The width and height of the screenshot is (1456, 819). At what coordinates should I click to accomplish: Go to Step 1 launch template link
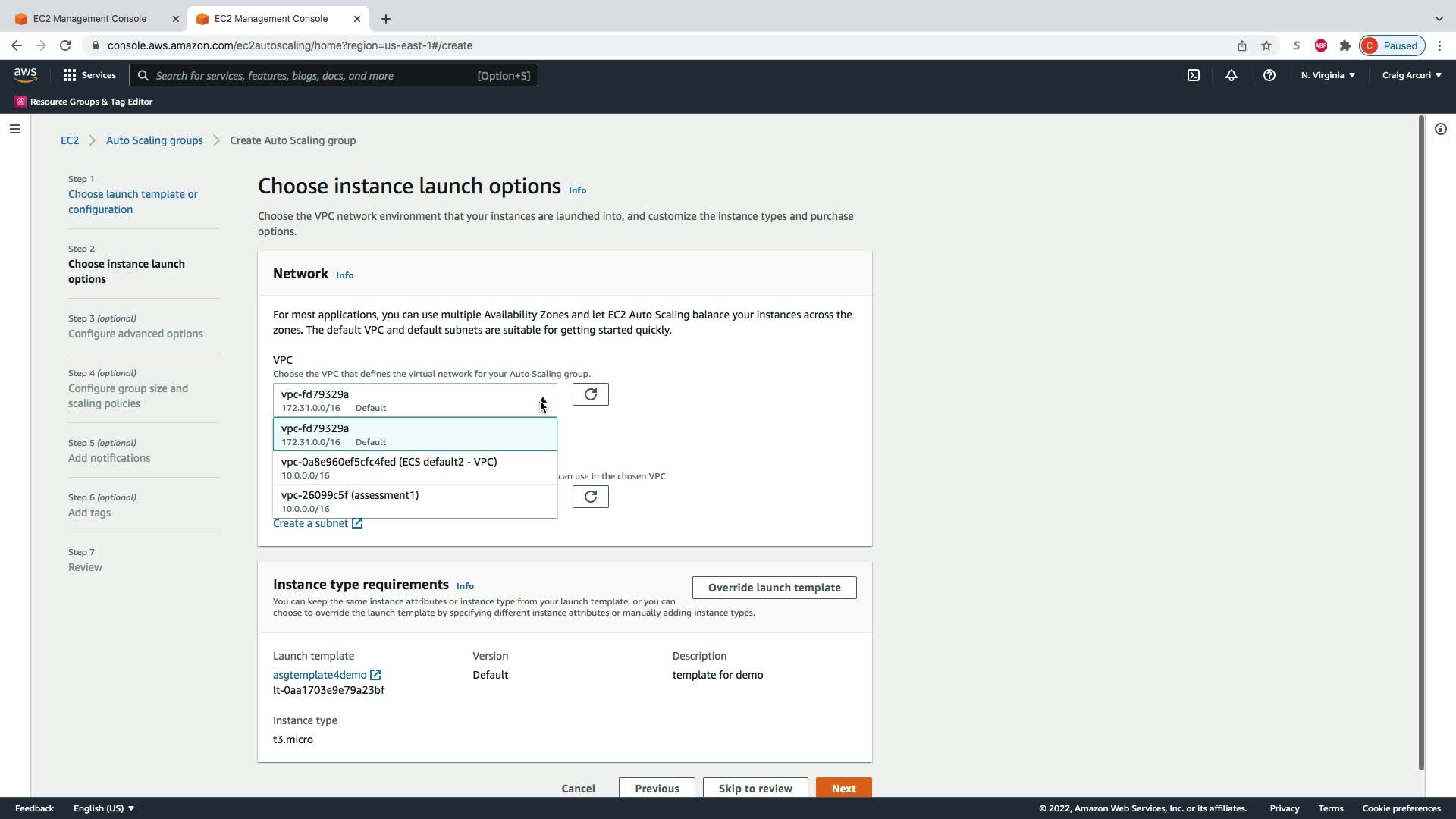click(133, 202)
